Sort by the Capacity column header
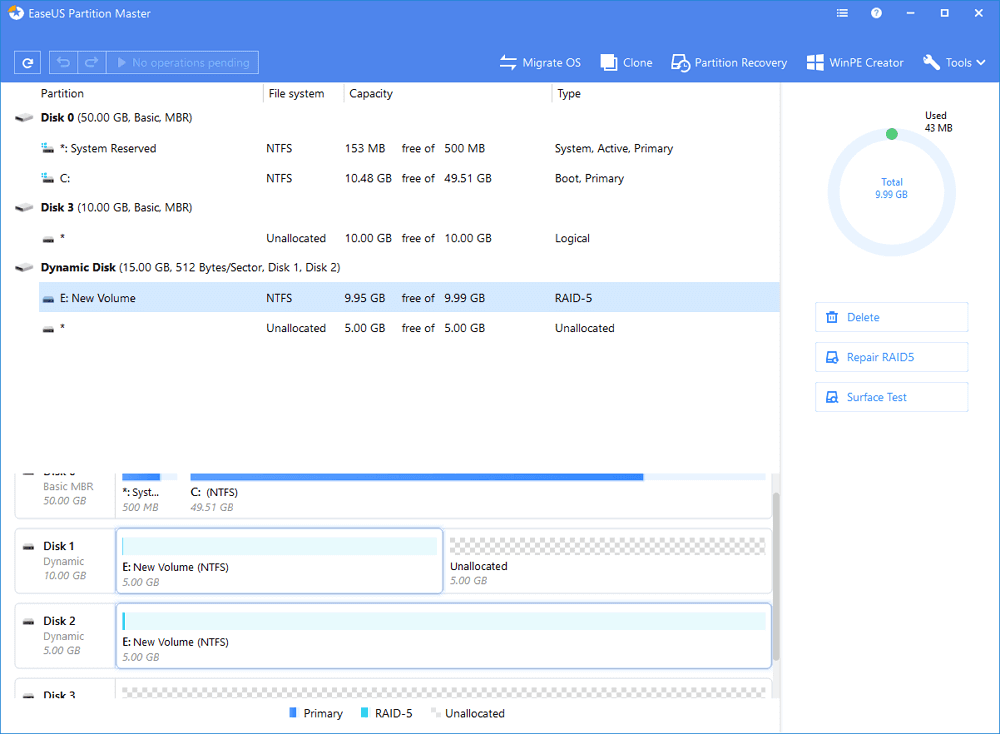Viewport: 1000px width, 734px height. 370,94
